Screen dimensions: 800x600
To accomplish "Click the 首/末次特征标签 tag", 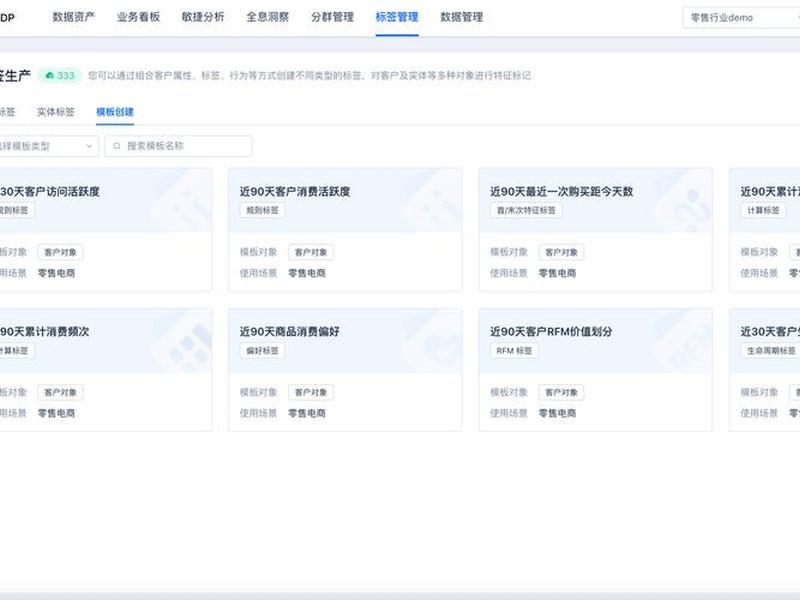I will point(526,211).
